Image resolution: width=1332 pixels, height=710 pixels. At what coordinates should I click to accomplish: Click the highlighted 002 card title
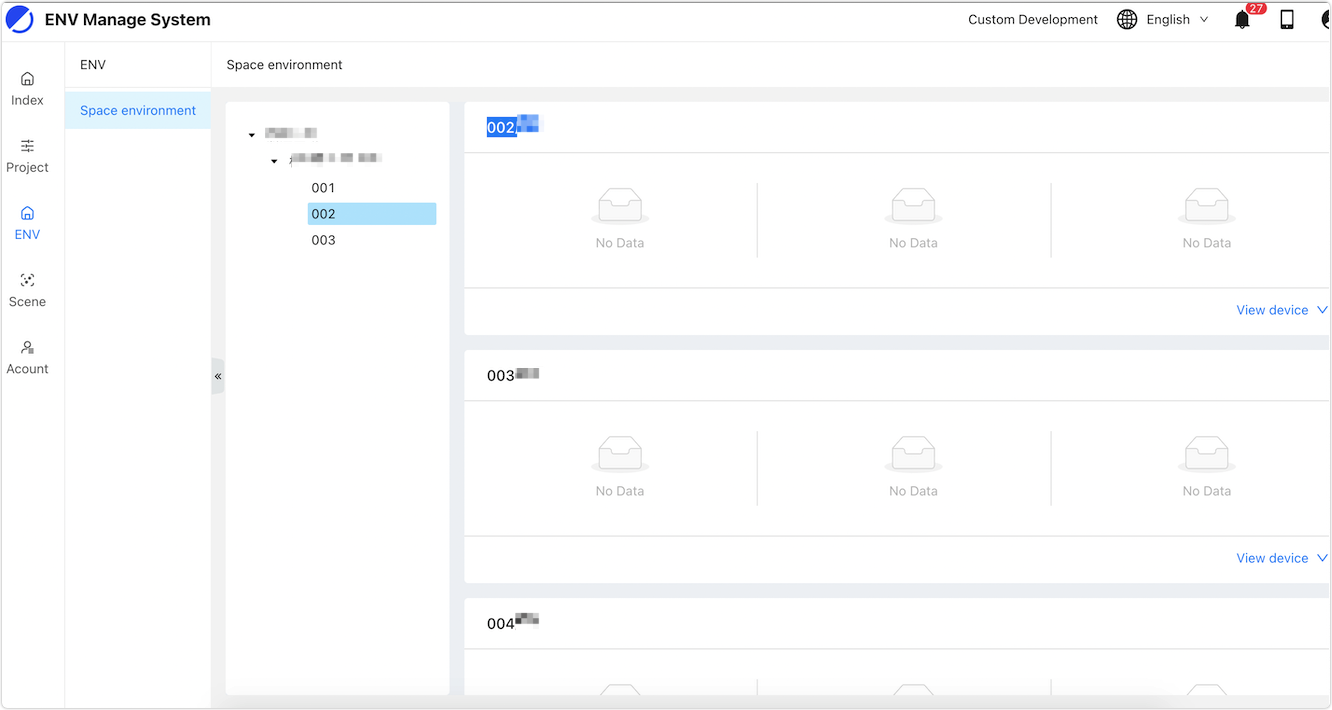click(x=513, y=127)
